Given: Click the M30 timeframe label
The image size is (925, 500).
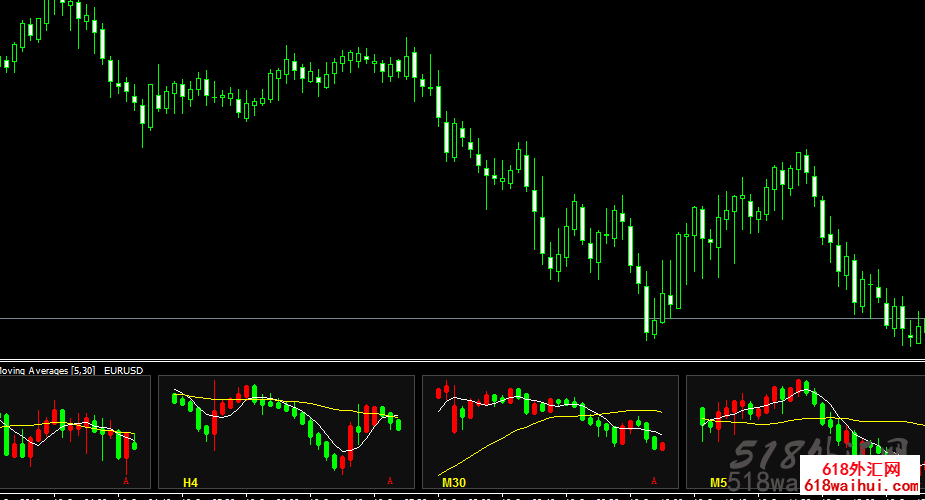Looking at the screenshot, I should pos(453,483).
